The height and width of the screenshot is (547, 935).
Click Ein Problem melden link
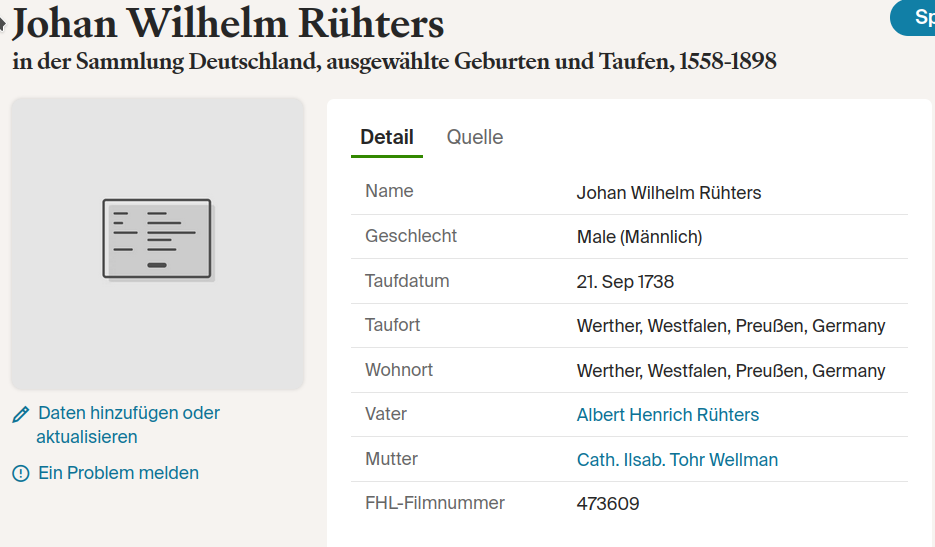(118, 473)
